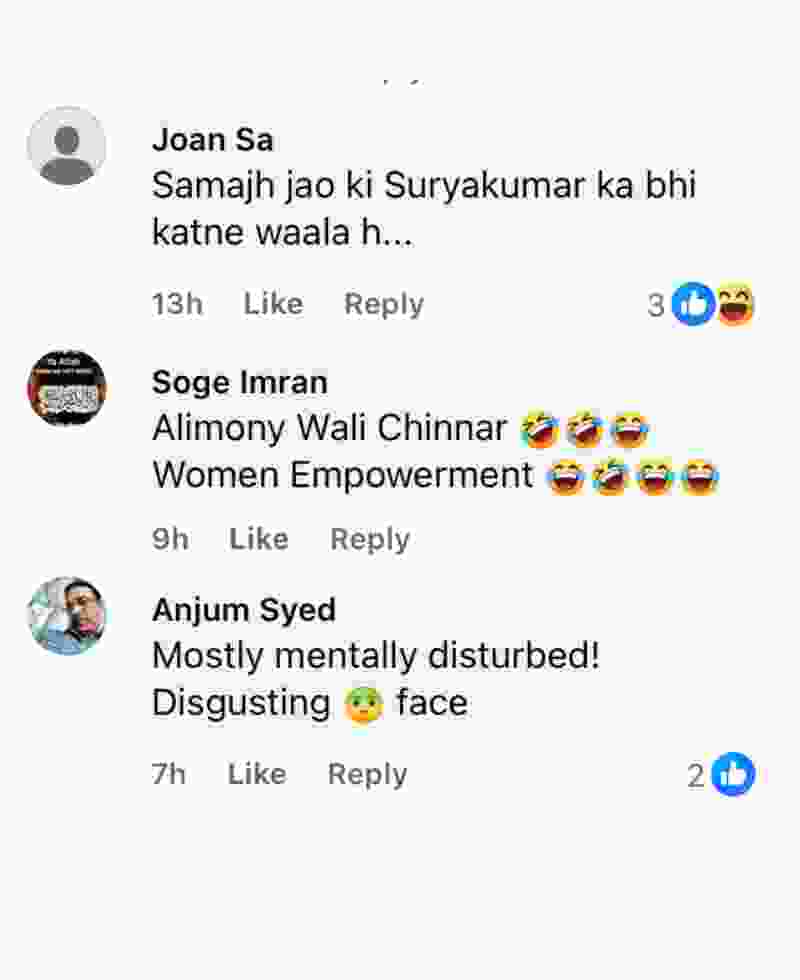Viewport: 800px width, 980px height.
Task: Open Anjum Syed's profile name link
Action: [x=243, y=609]
